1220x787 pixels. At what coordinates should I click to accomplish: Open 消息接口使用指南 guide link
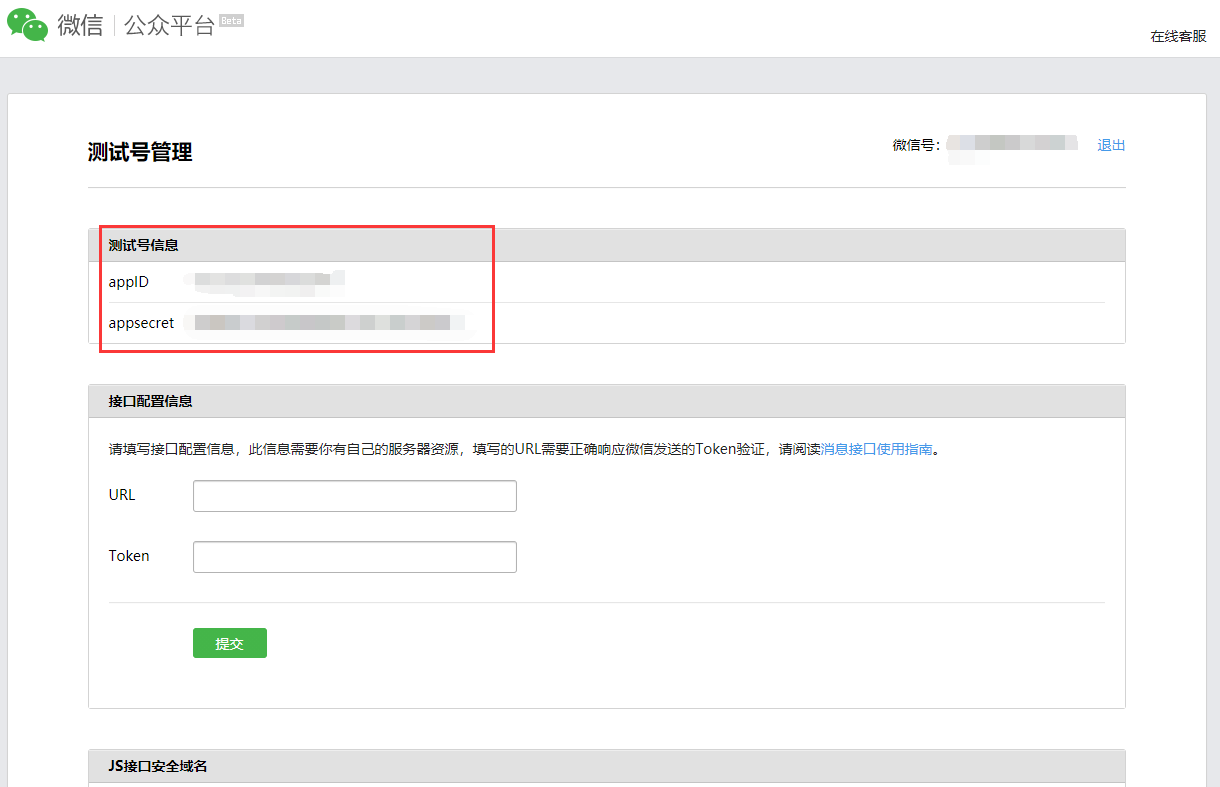[x=877, y=449]
